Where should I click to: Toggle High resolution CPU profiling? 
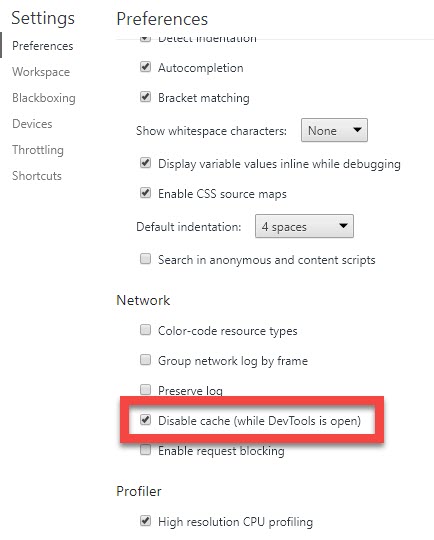pyautogui.click(x=145, y=520)
